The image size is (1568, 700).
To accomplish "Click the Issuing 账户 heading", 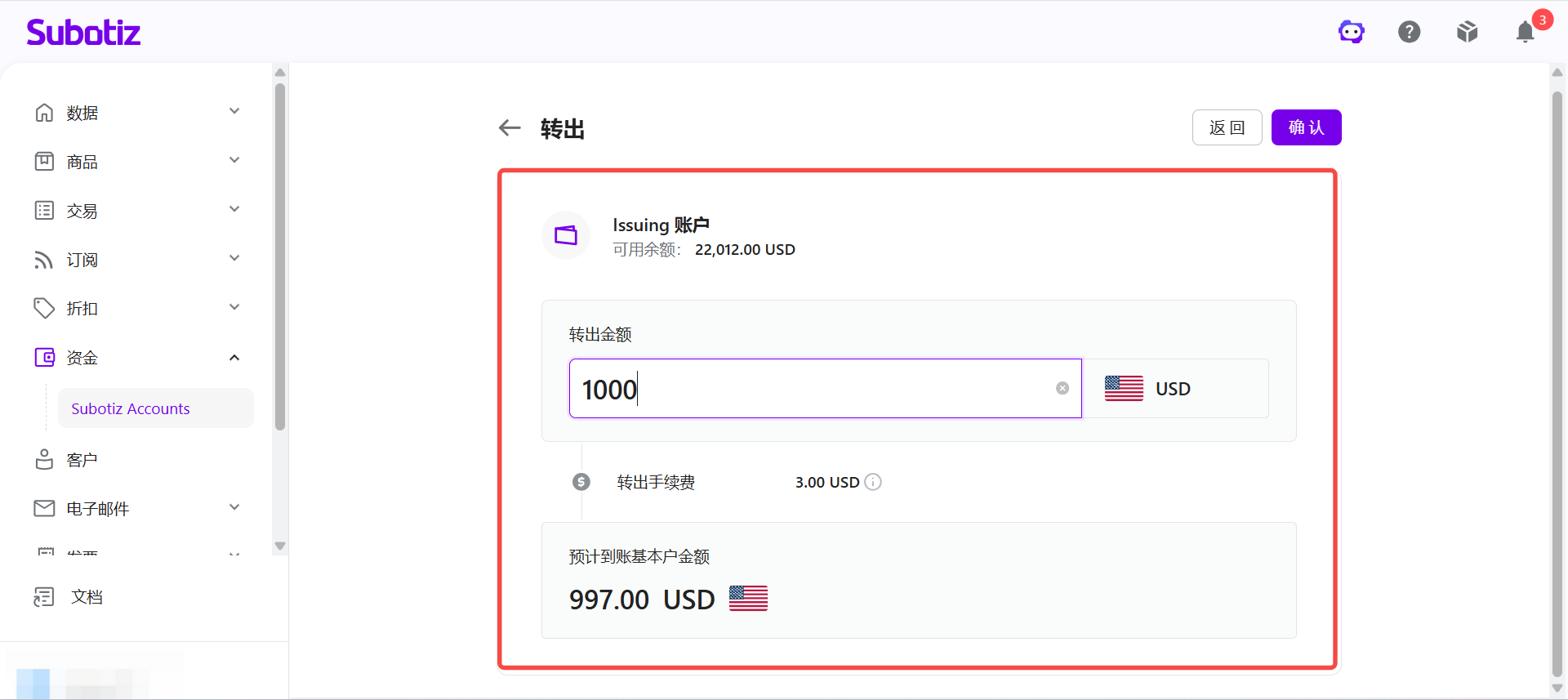I will [661, 225].
